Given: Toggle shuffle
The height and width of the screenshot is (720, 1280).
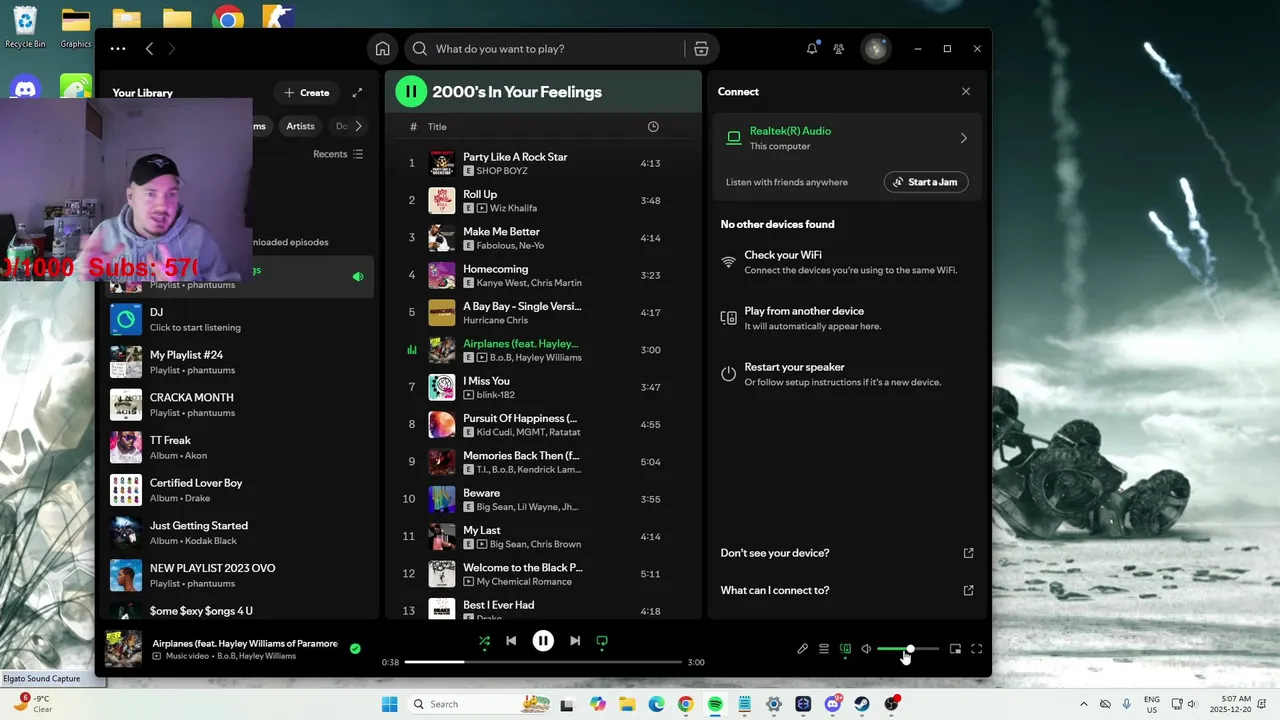Looking at the screenshot, I should click(x=484, y=641).
